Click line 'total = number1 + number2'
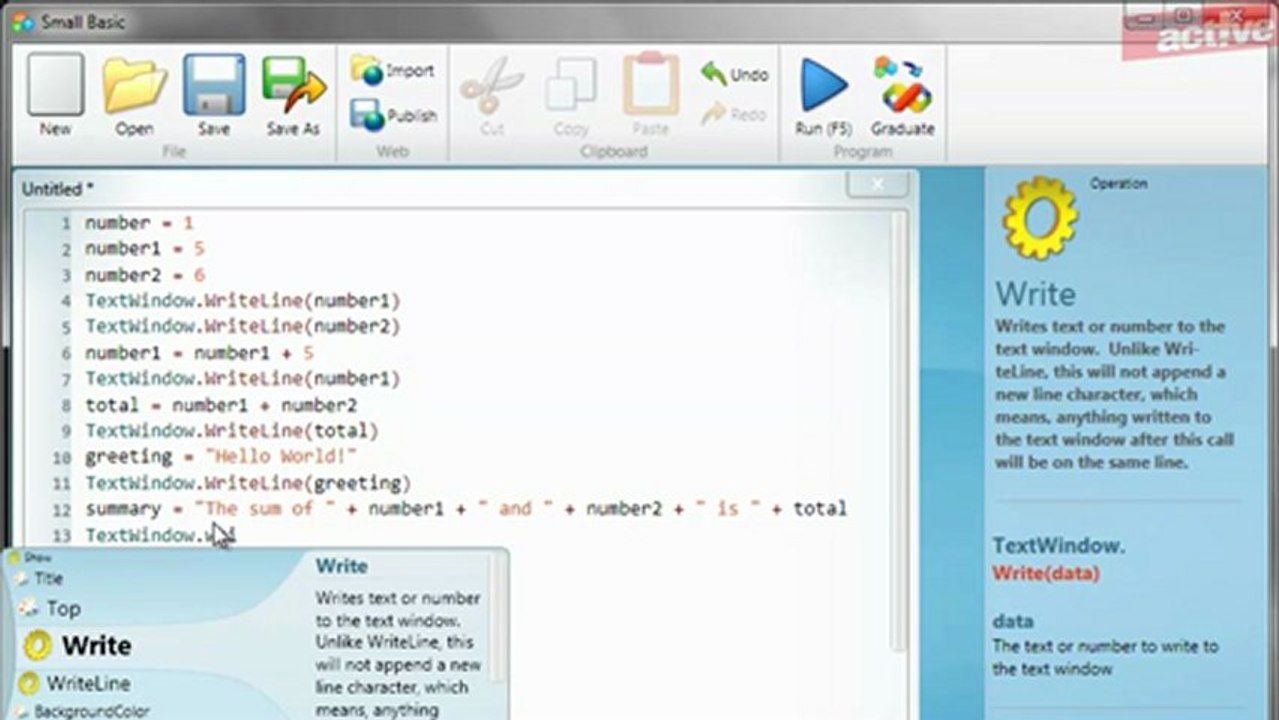 (x=221, y=405)
